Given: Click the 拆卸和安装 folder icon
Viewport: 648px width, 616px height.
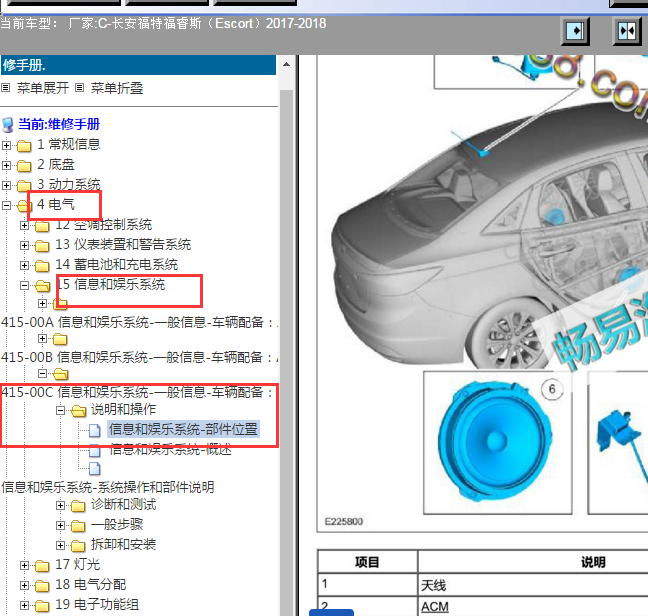Looking at the screenshot, I should pos(78,546).
